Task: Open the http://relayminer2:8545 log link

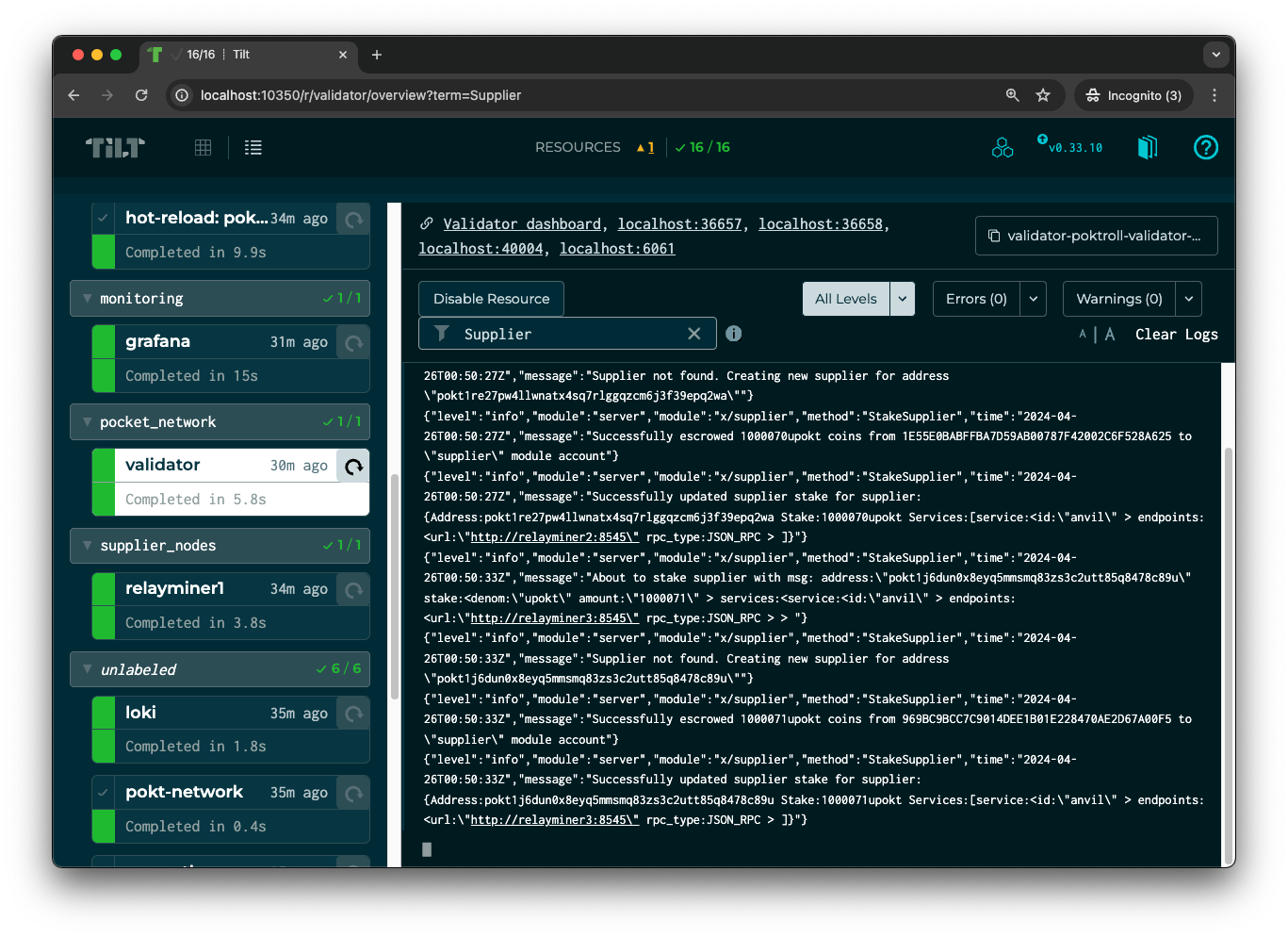Action: (x=555, y=537)
